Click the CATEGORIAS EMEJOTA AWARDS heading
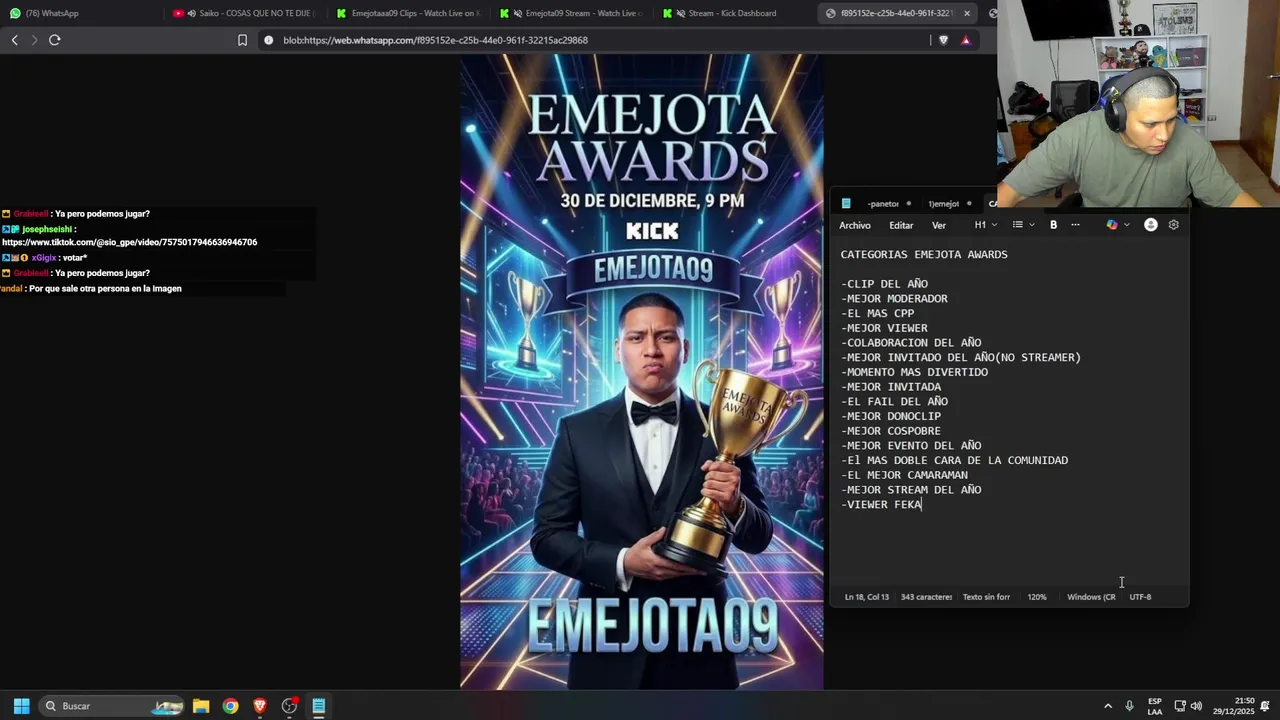The image size is (1280, 720). click(x=924, y=254)
